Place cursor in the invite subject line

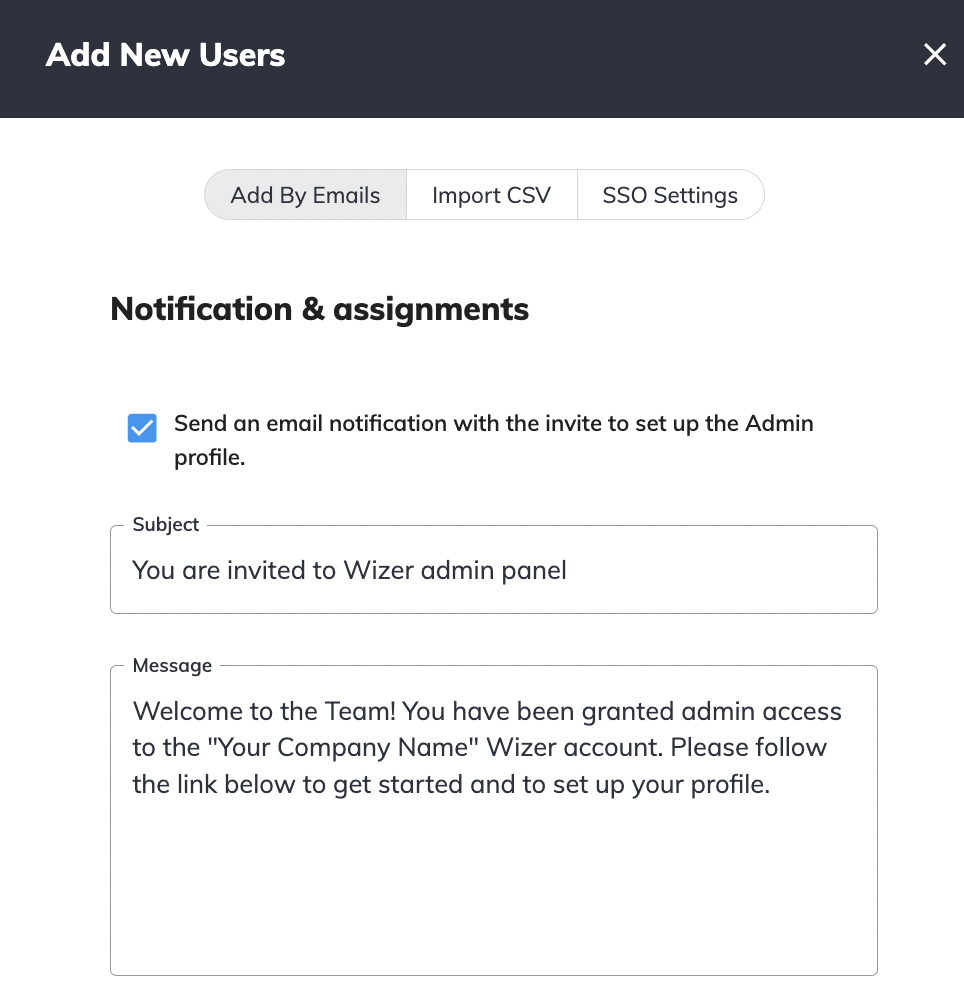[x=494, y=569]
